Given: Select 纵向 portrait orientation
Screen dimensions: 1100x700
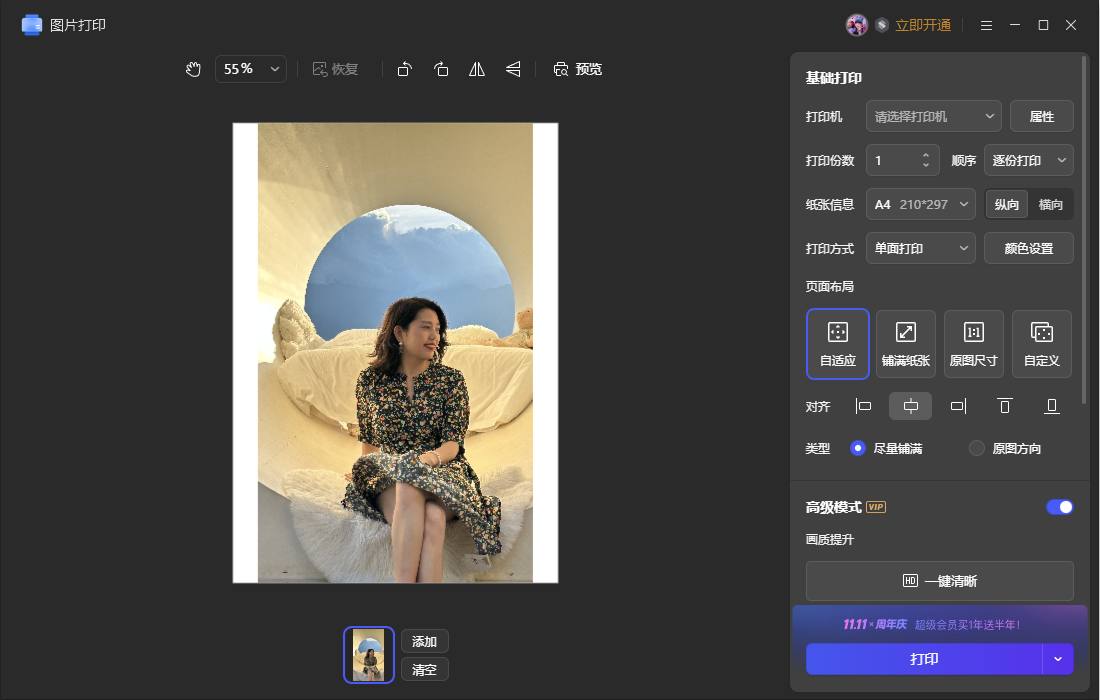Looking at the screenshot, I should point(1007,204).
